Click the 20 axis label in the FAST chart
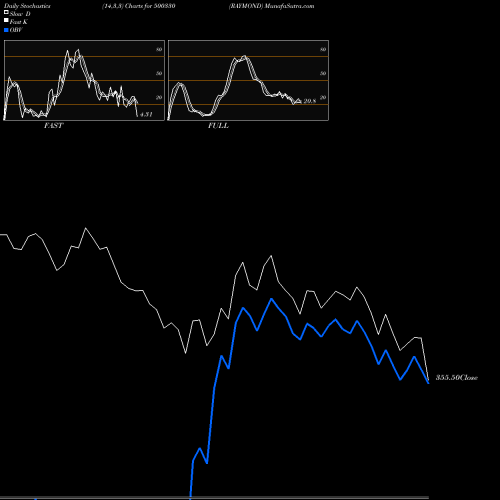500x500 pixels. pyautogui.click(x=159, y=97)
